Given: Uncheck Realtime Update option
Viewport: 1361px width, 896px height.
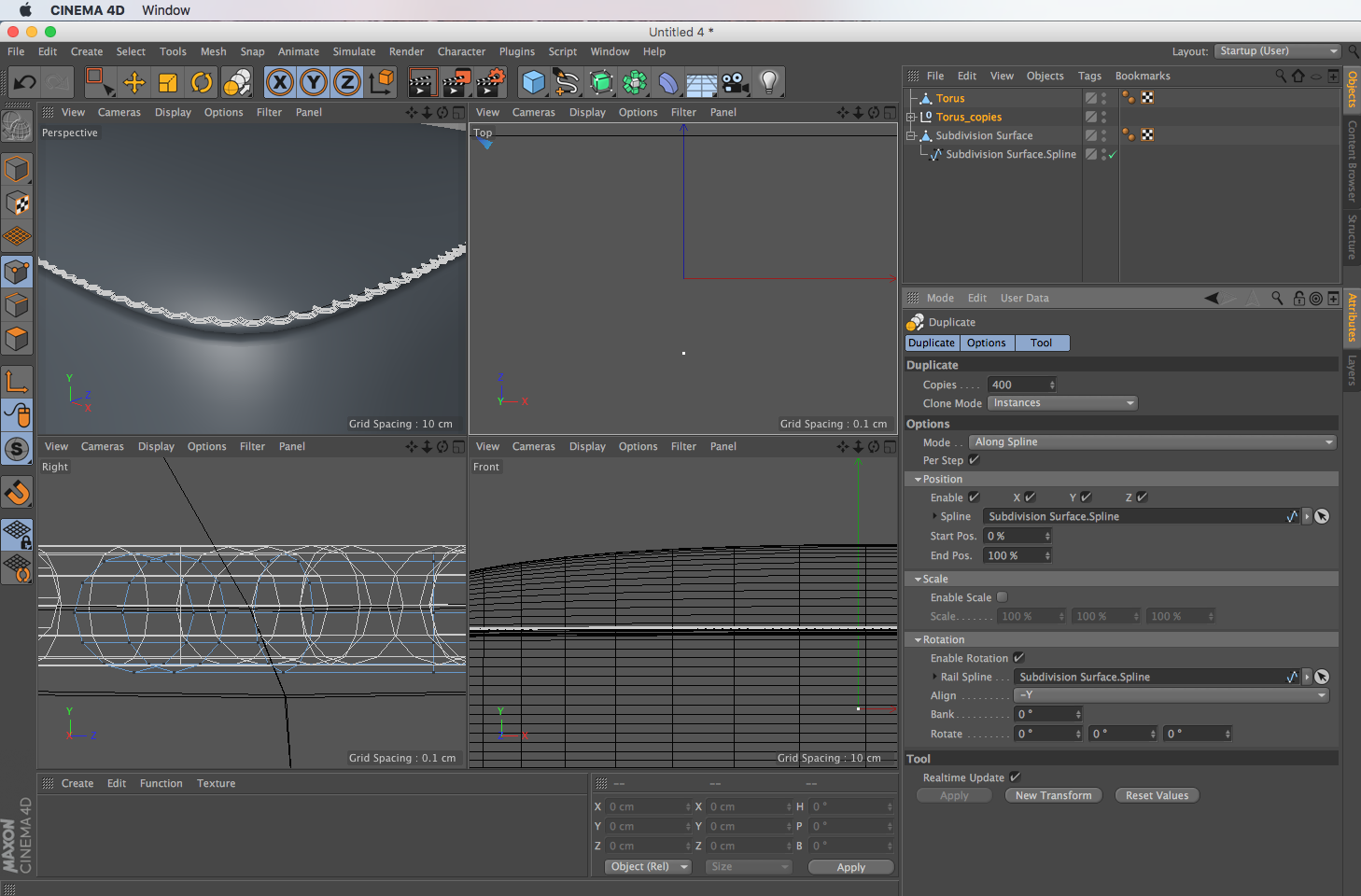Looking at the screenshot, I should [1015, 777].
